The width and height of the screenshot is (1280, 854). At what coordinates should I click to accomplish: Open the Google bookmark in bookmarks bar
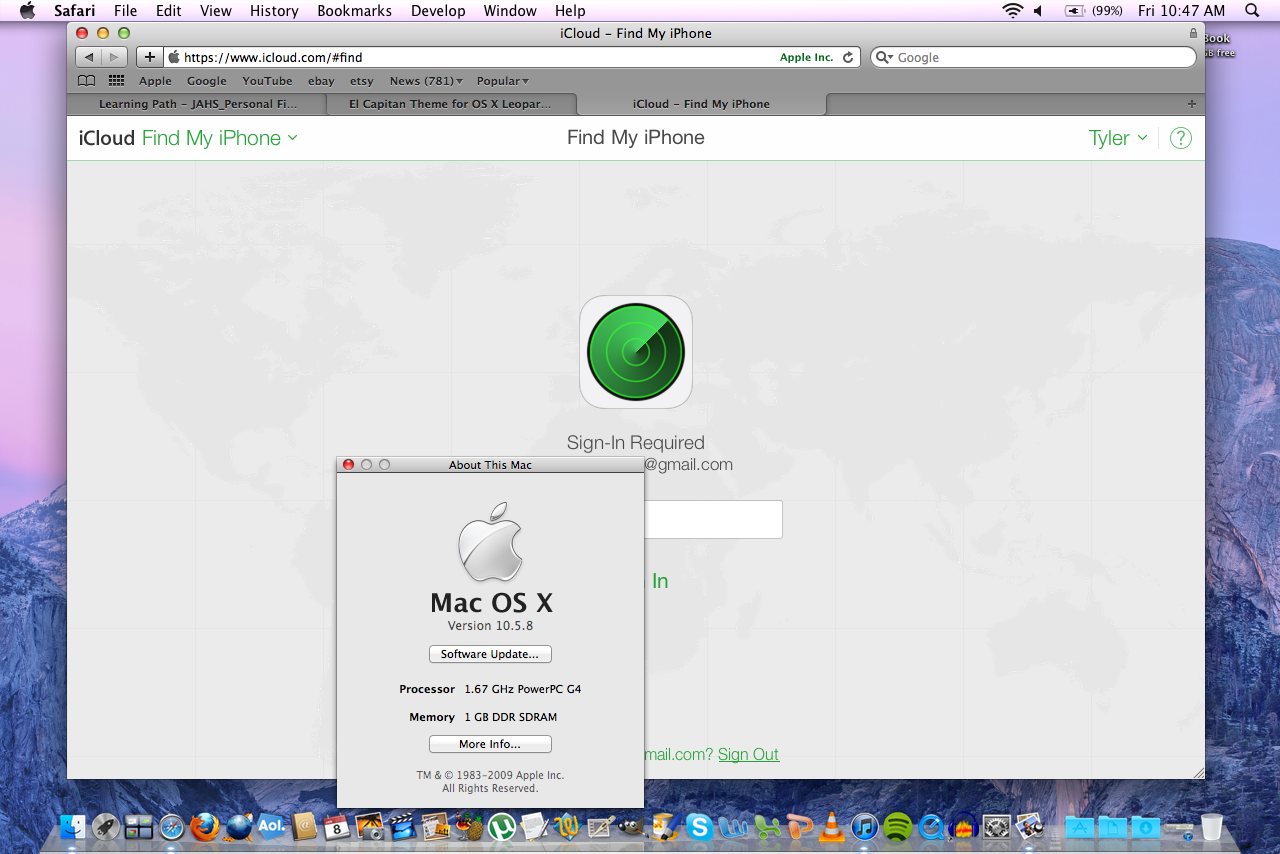coord(207,81)
